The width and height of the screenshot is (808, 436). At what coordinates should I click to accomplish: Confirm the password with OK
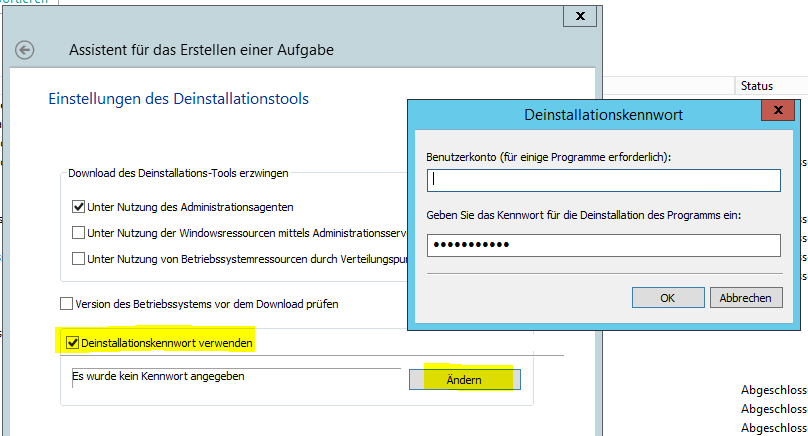(667, 298)
